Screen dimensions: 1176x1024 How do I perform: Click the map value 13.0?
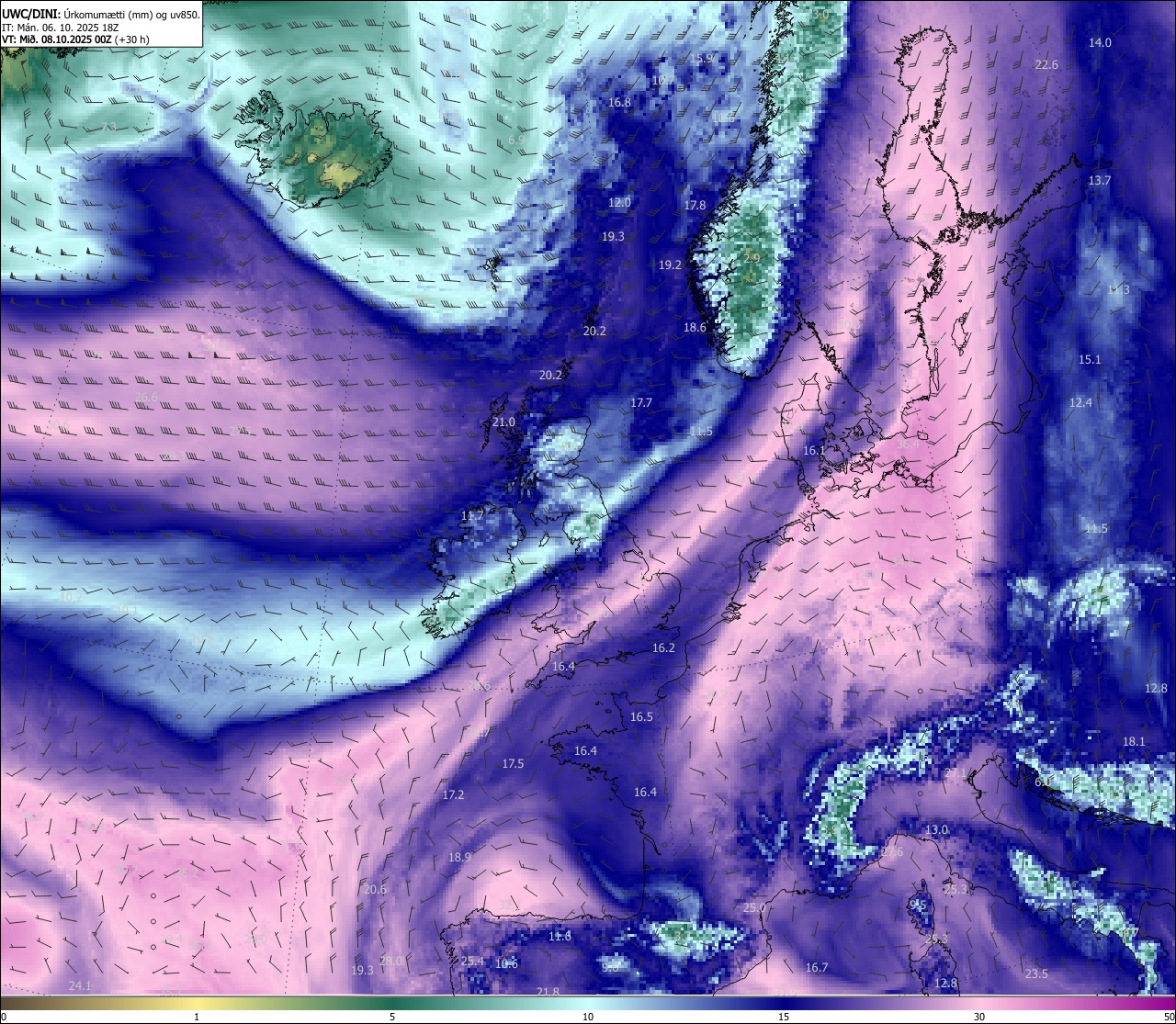point(936,830)
